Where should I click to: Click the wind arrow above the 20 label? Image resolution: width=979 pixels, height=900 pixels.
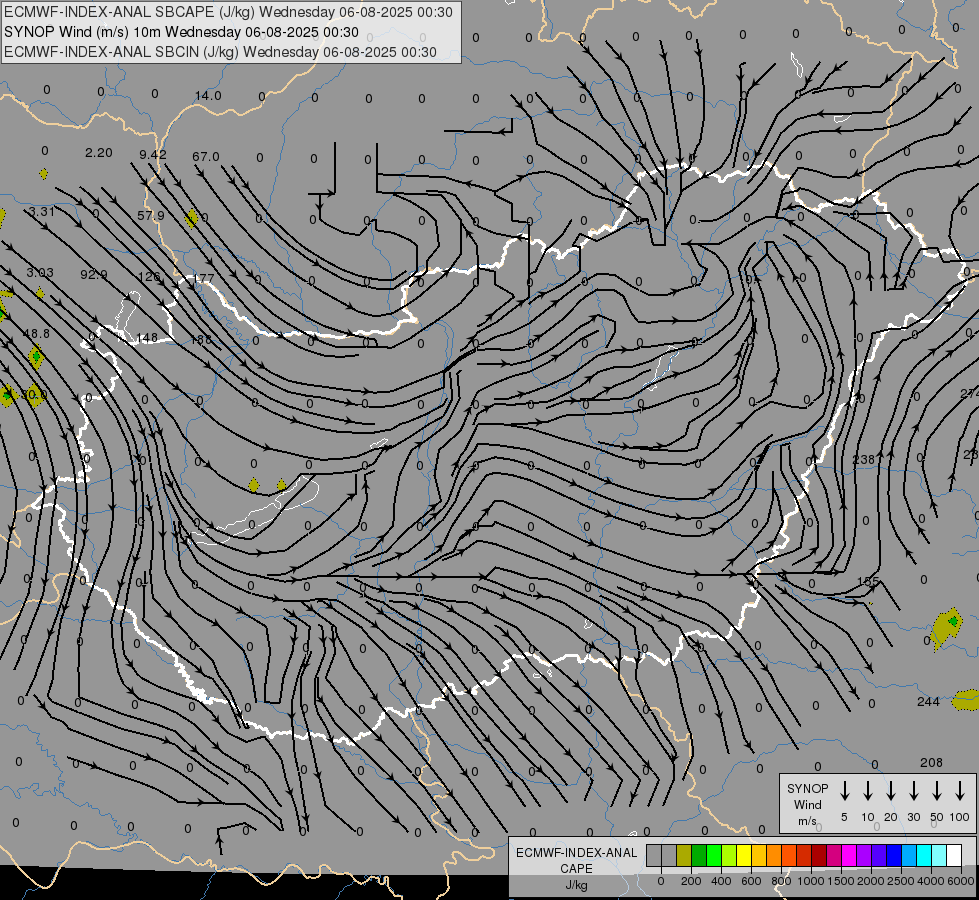890,791
